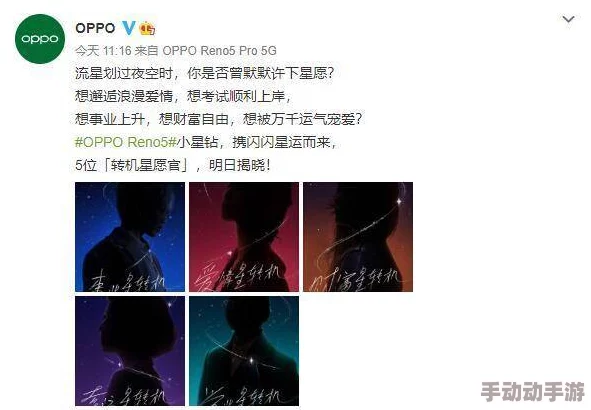Open the orange 财富星转机 poster thumbnail
The height and width of the screenshot is (410, 591).
point(358,237)
